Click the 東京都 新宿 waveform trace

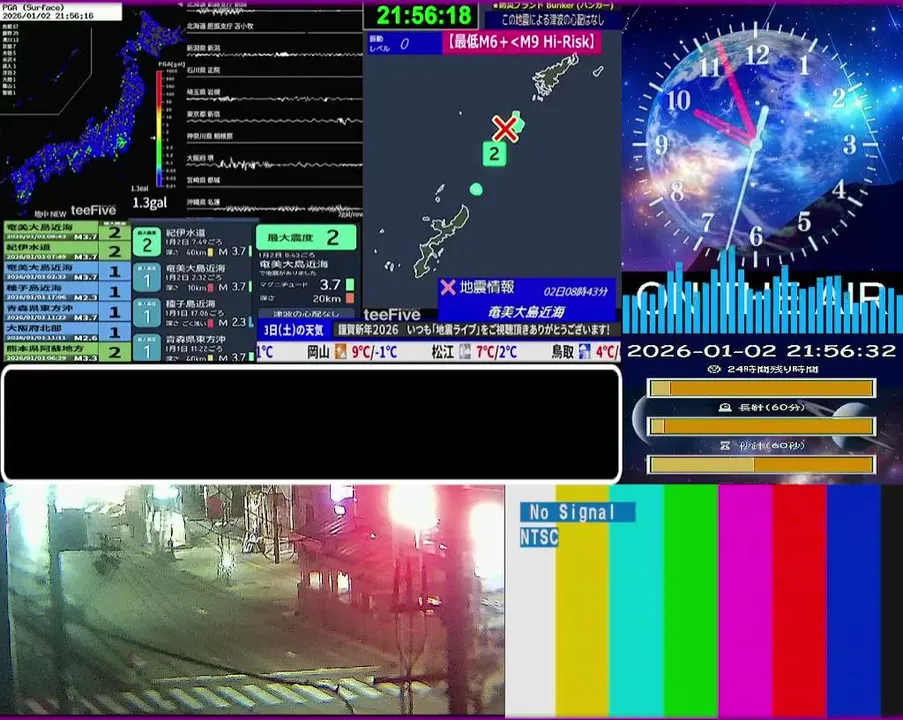coord(274,121)
